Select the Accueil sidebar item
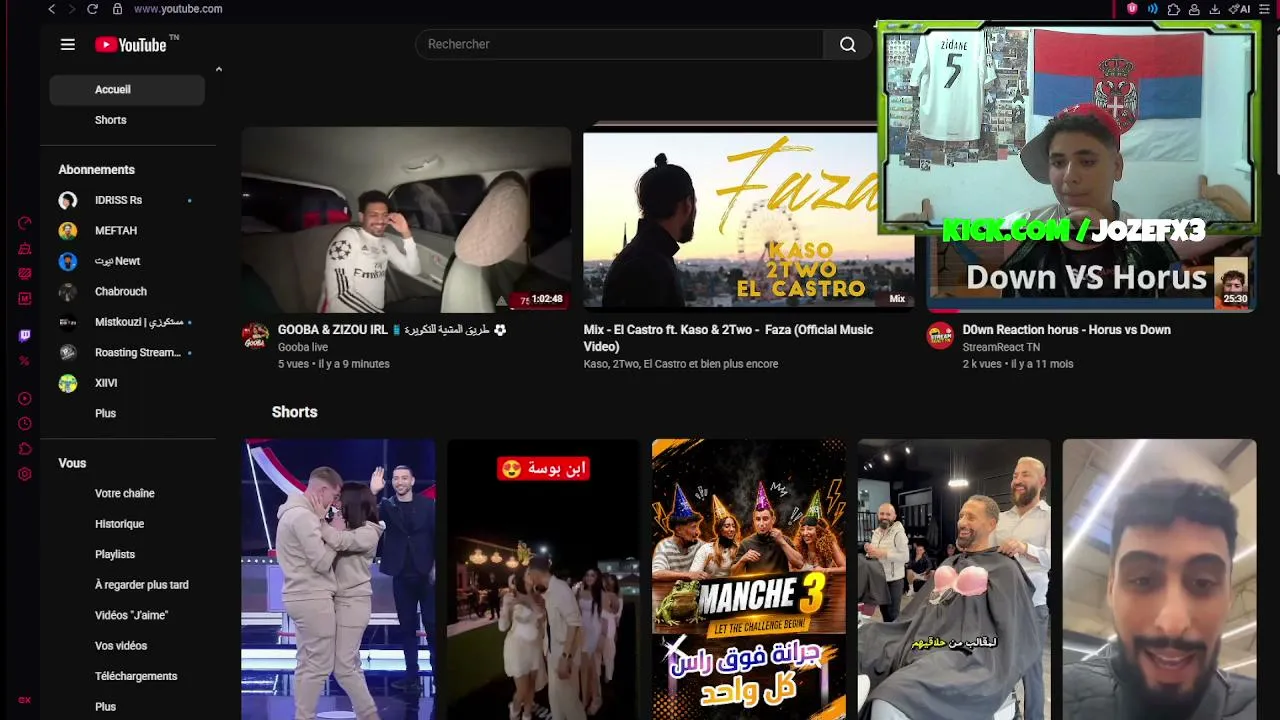This screenshot has height=720, width=1280. click(128, 90)
